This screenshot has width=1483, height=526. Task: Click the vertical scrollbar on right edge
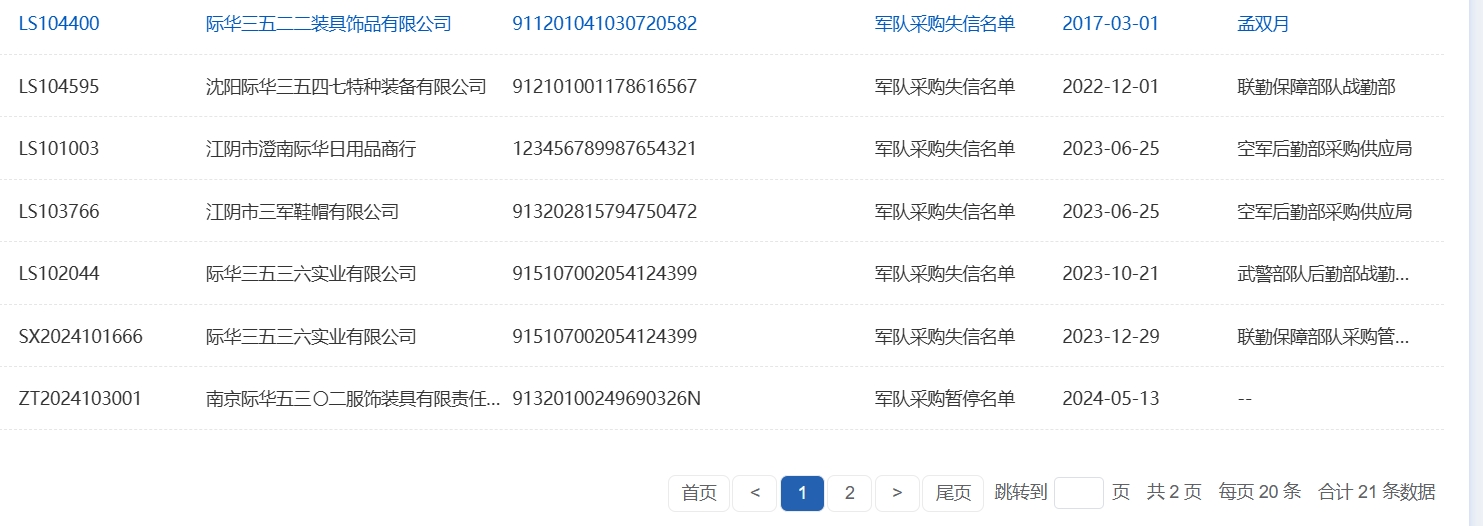(x=1474, y=263)
